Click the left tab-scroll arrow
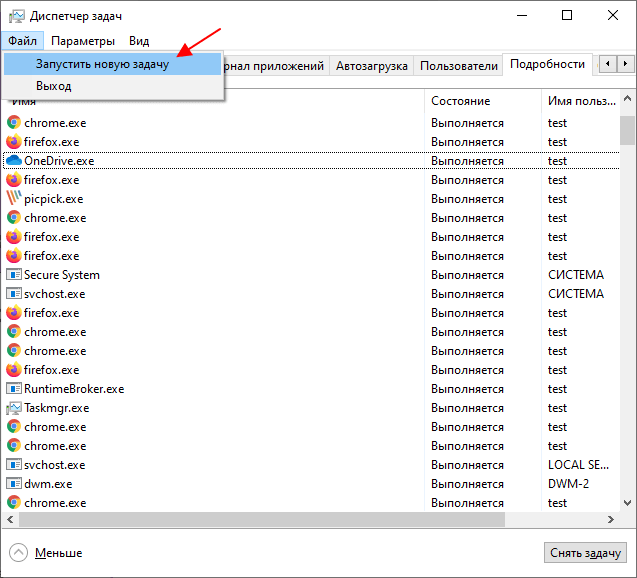This screenshot has height=578, width=637. 608,64
